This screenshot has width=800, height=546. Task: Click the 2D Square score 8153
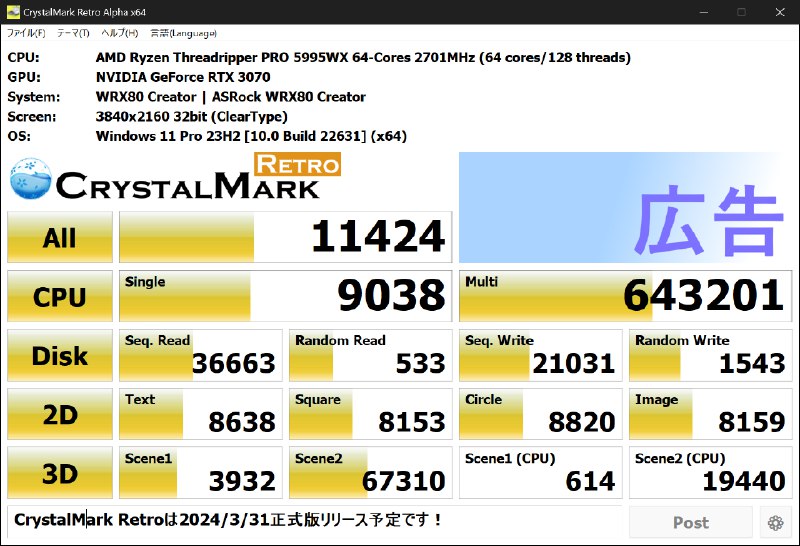coord(371,414)
